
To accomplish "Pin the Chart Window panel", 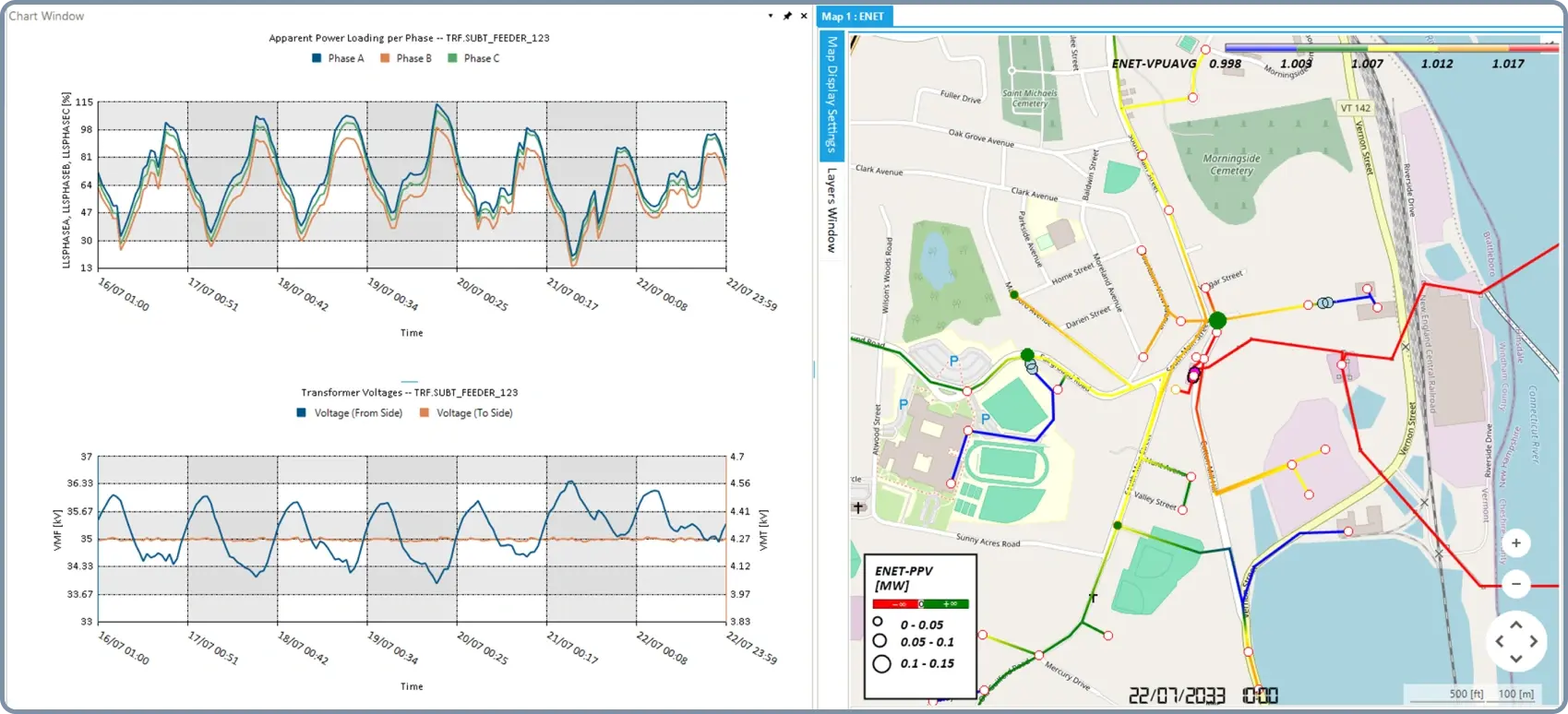I will (787, 16).
